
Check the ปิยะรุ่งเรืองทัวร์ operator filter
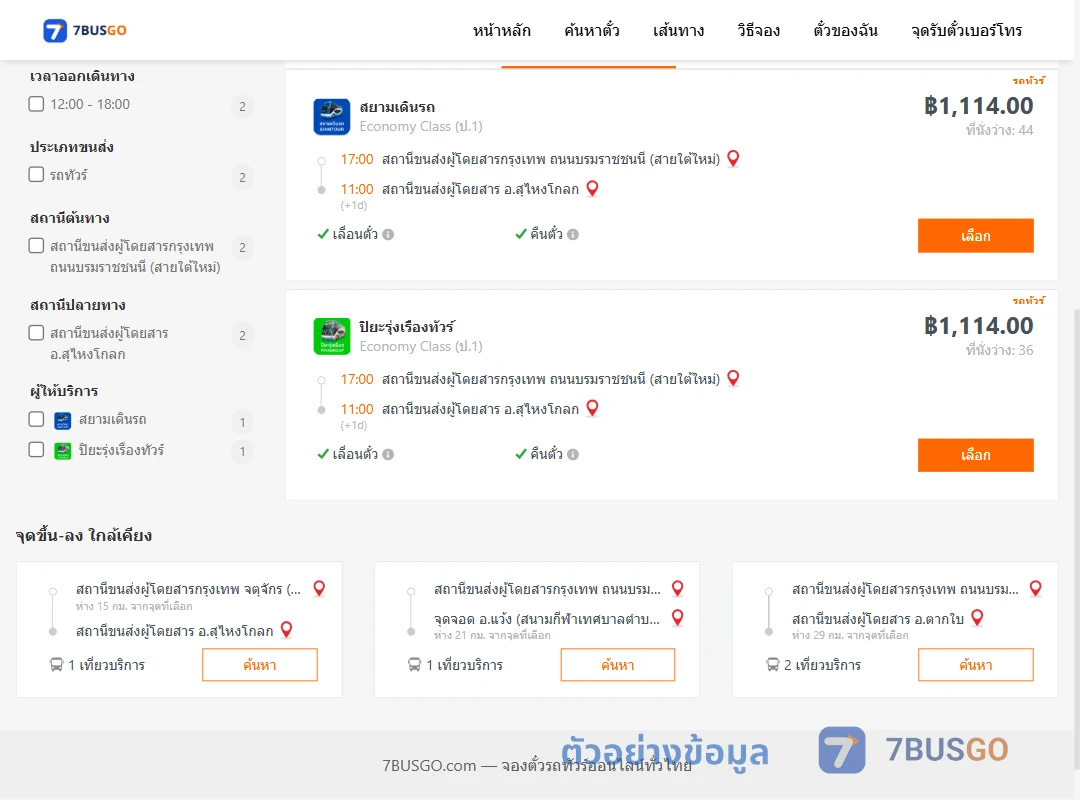(x=37, y=450)
